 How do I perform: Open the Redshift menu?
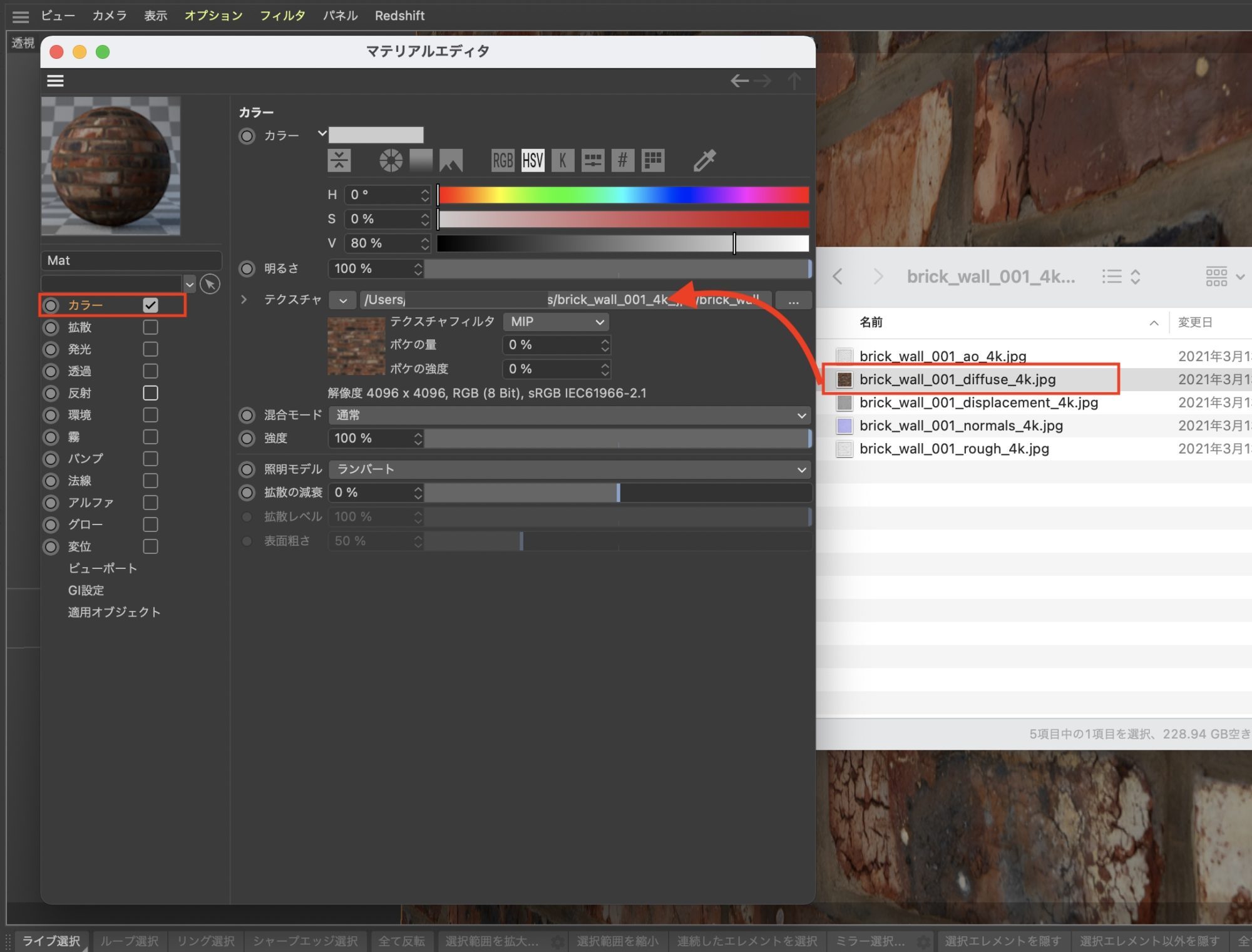pos(399,16)
